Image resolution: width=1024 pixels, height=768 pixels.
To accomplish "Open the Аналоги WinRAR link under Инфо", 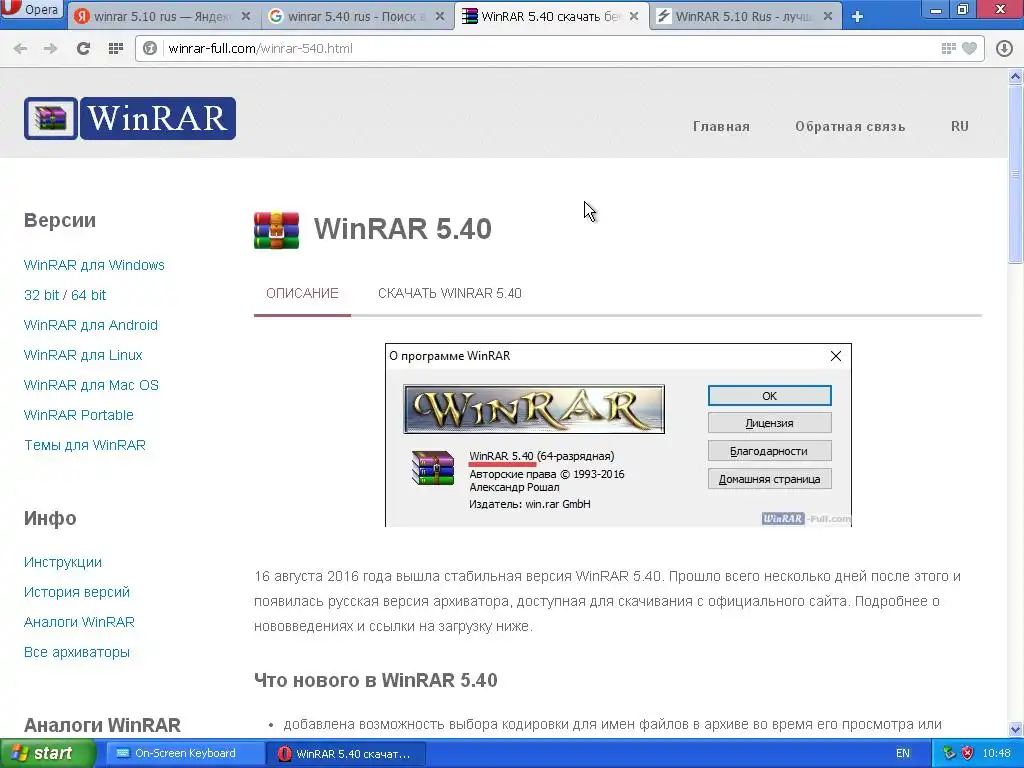I will [x=79, y=622].
